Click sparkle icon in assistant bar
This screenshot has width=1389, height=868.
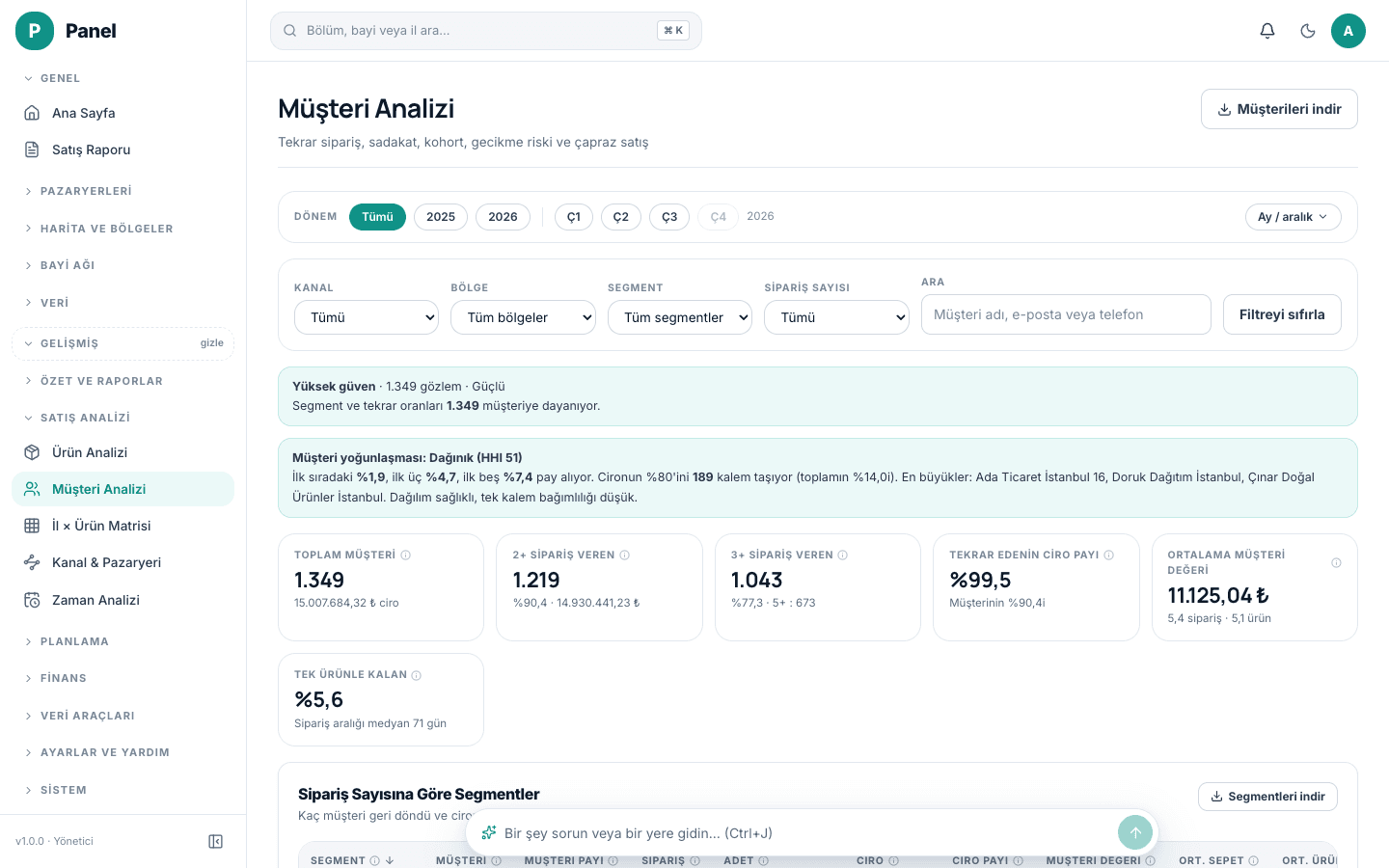489,832
